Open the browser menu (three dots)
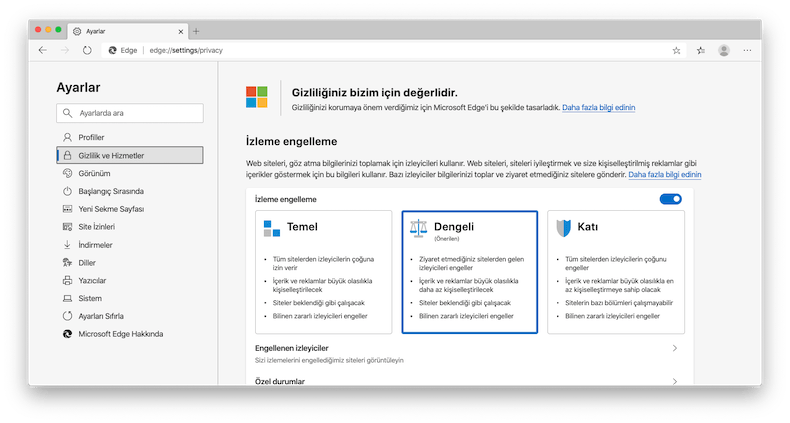 (x=748, y=50)
